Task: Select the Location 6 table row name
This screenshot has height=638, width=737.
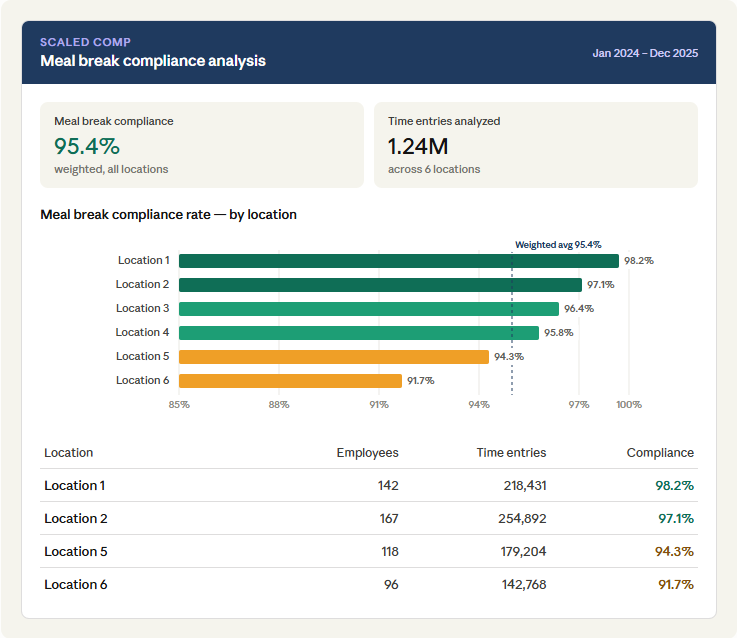Action: (76, 584)
